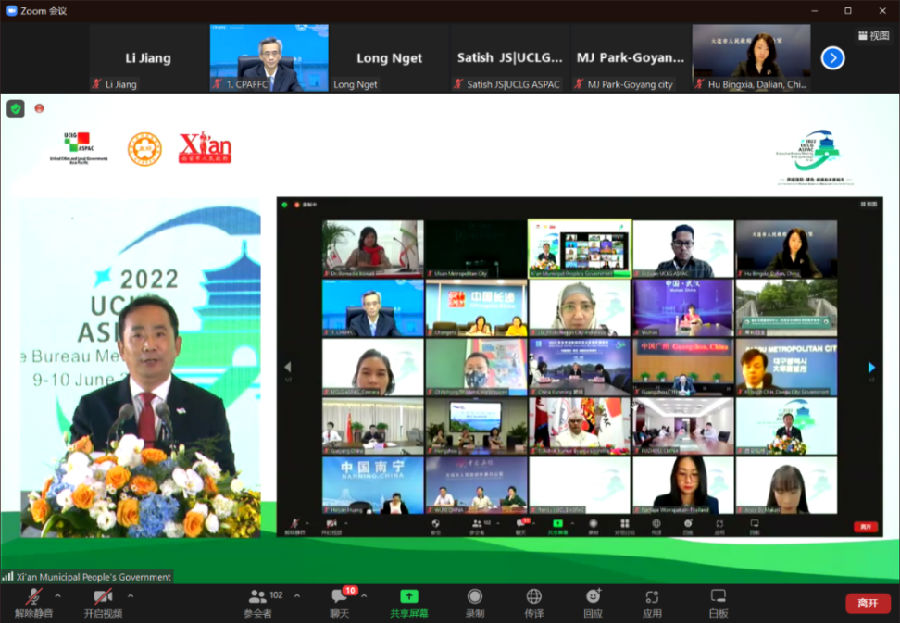This screenshot has height=623, width=900.
Task: Expand video options arrow beside 开启视频
Action: point(130,596)
